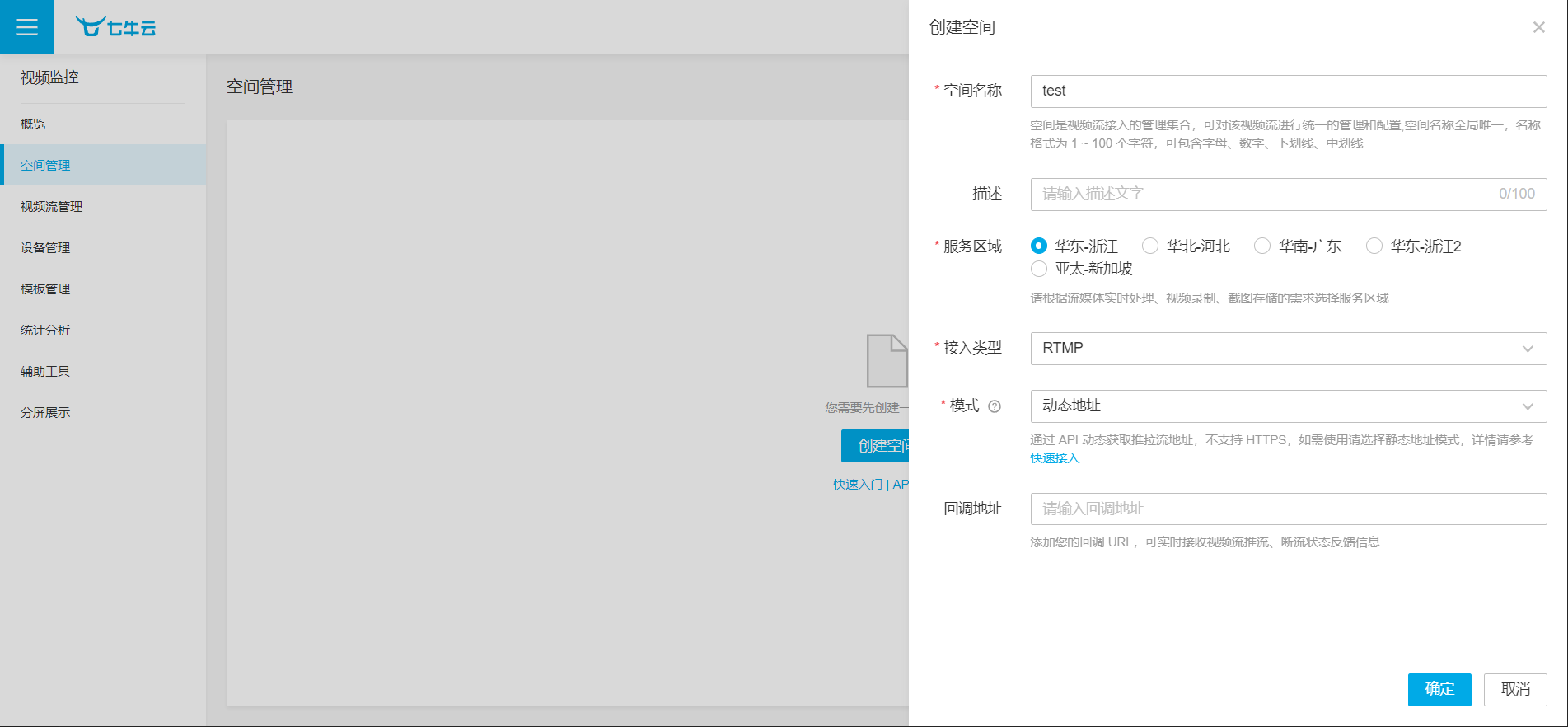Select the 华南-广东 radio button
The width and height of the screenshot is (1568, 727).
point(1262,246)
